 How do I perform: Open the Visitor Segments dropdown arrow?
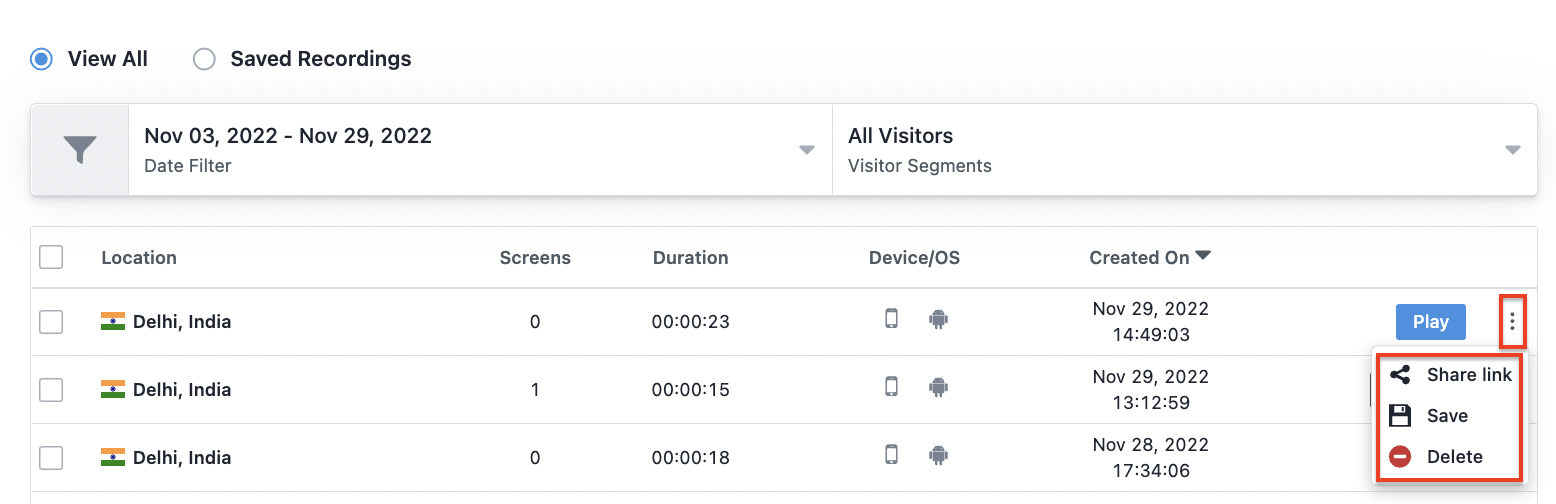point(1513,150)
